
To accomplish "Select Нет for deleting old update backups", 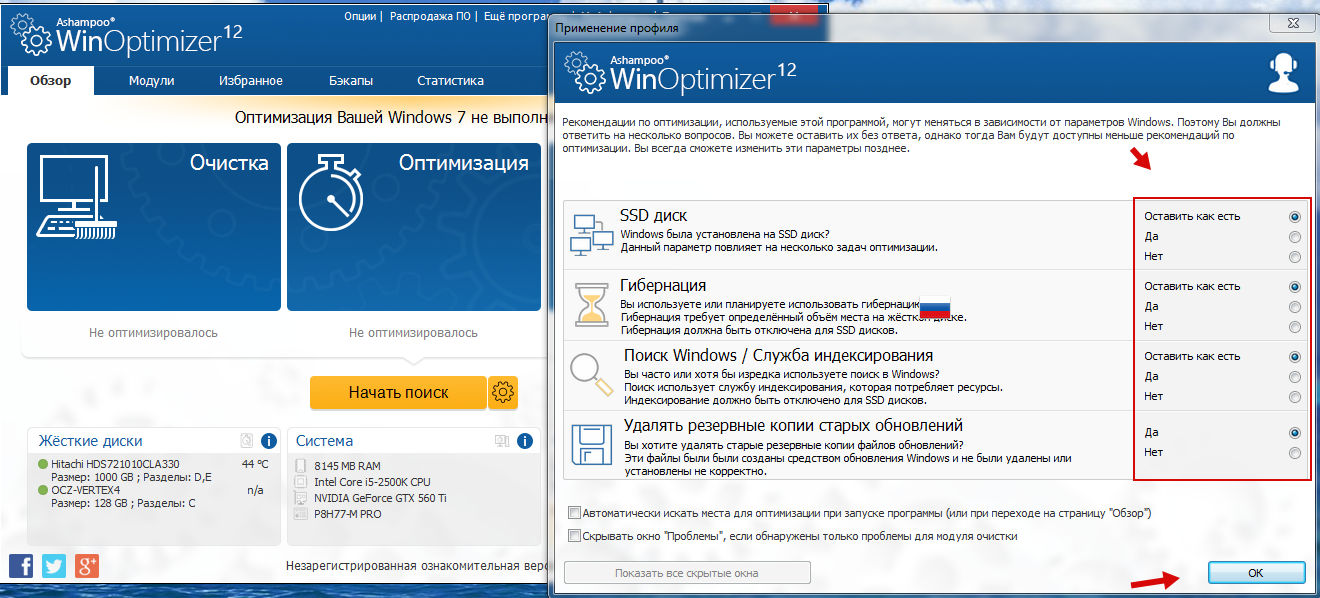I will (x=1295, y=453).
